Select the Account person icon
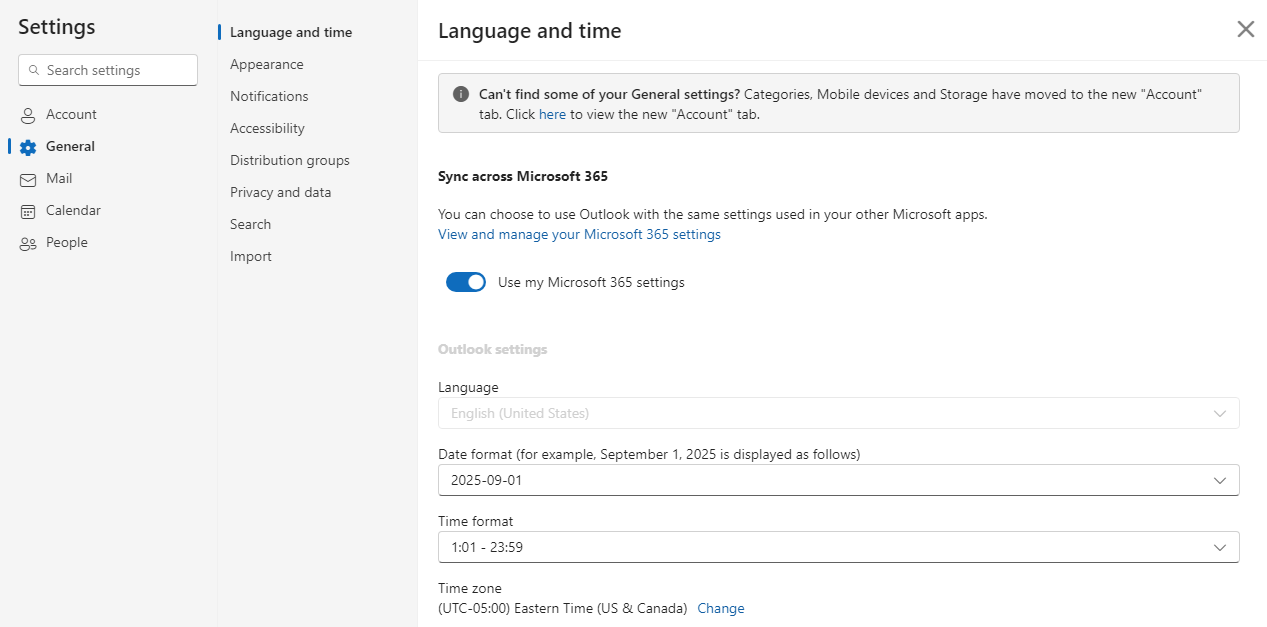 27,114
